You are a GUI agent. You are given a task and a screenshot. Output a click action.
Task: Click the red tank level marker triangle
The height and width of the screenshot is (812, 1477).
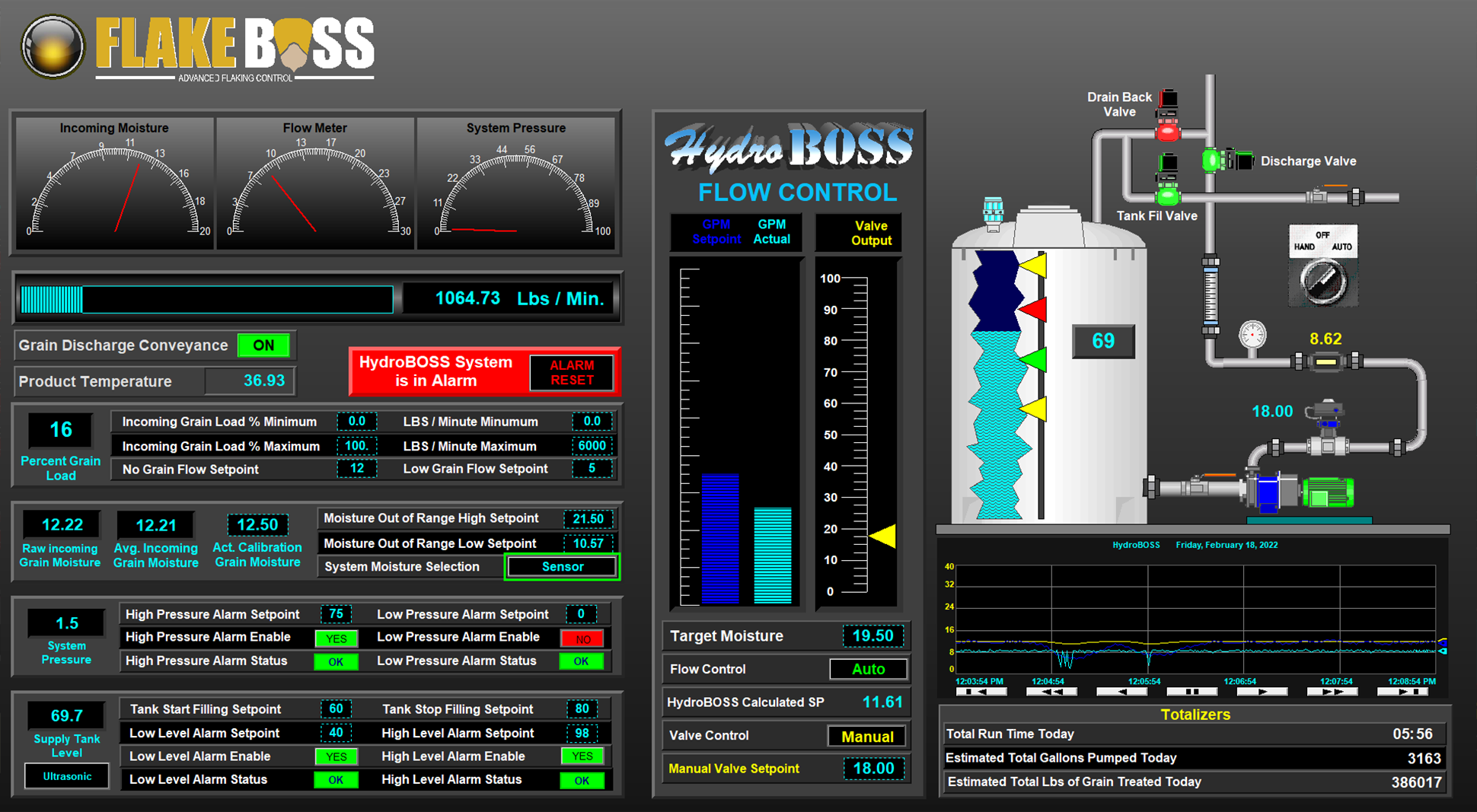[1032, 309]
